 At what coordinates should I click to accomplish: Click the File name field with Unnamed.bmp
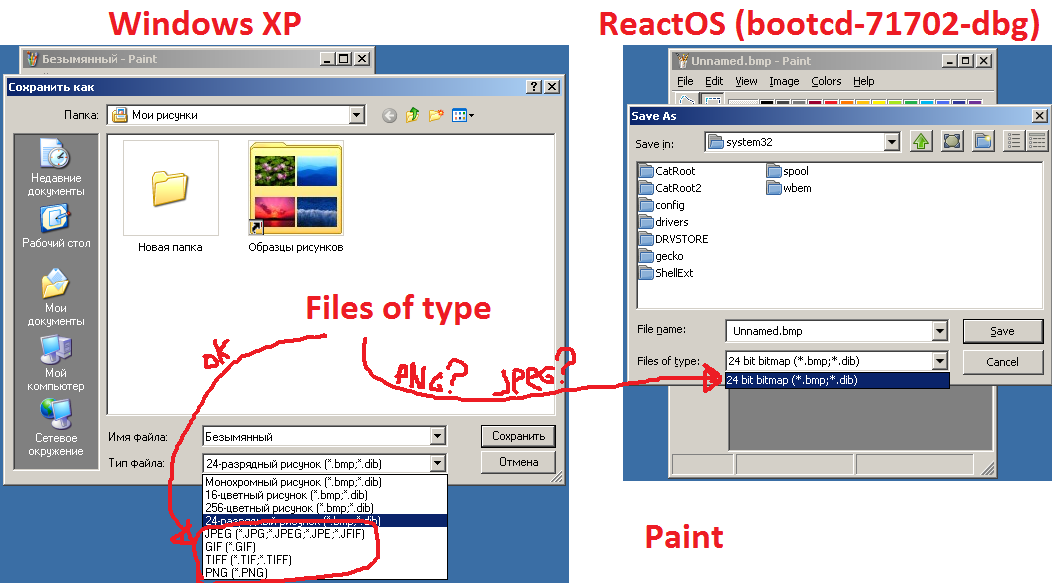828,331
